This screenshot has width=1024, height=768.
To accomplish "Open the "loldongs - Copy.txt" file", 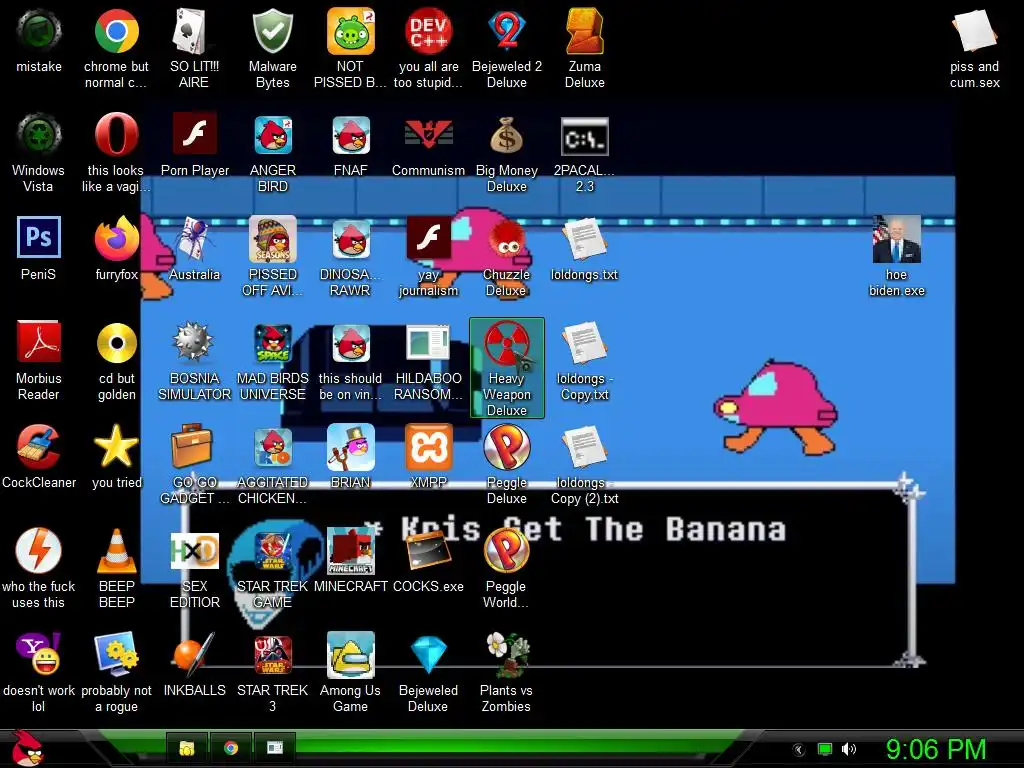I will [x=584, y=344].
